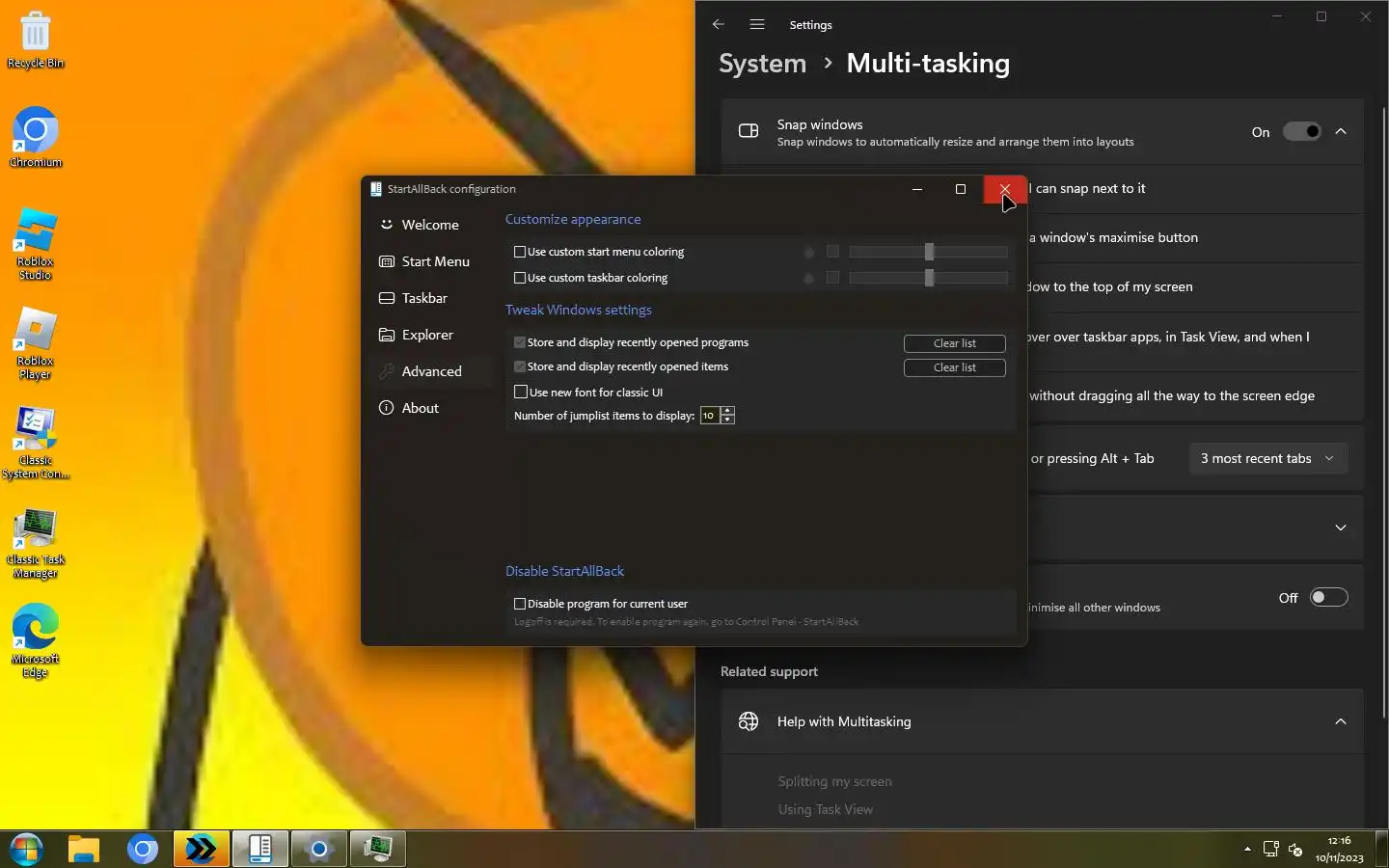This screenshot has height=868, width=1389.
Task: Click the Advanced wrench icon in the sidebar
Action: pos(387,371)
